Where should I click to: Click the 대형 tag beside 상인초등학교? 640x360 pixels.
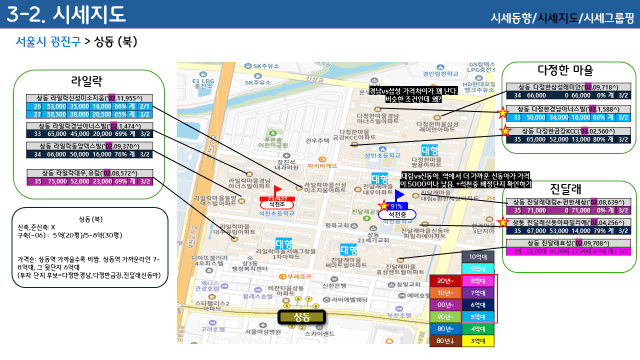click(x=429, y=150)
